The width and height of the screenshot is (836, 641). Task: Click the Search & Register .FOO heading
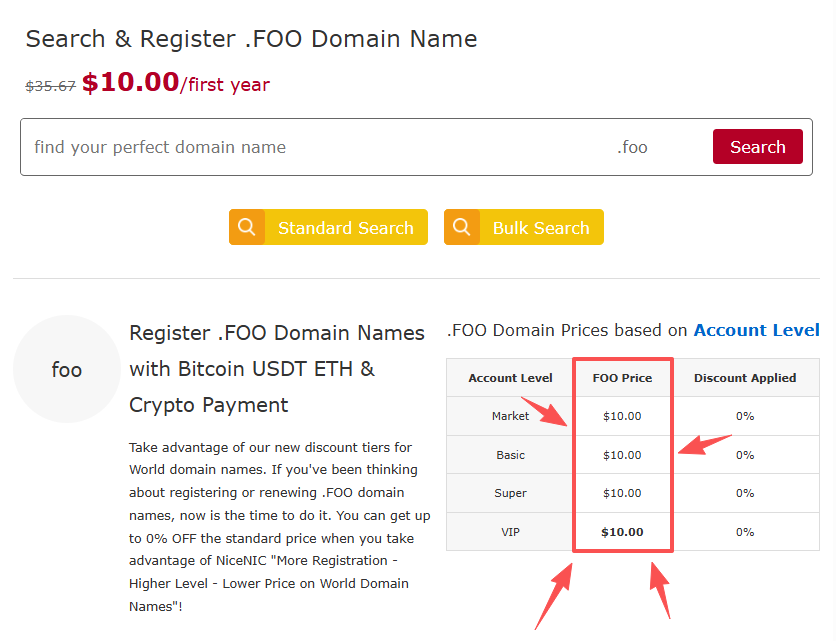250,38
